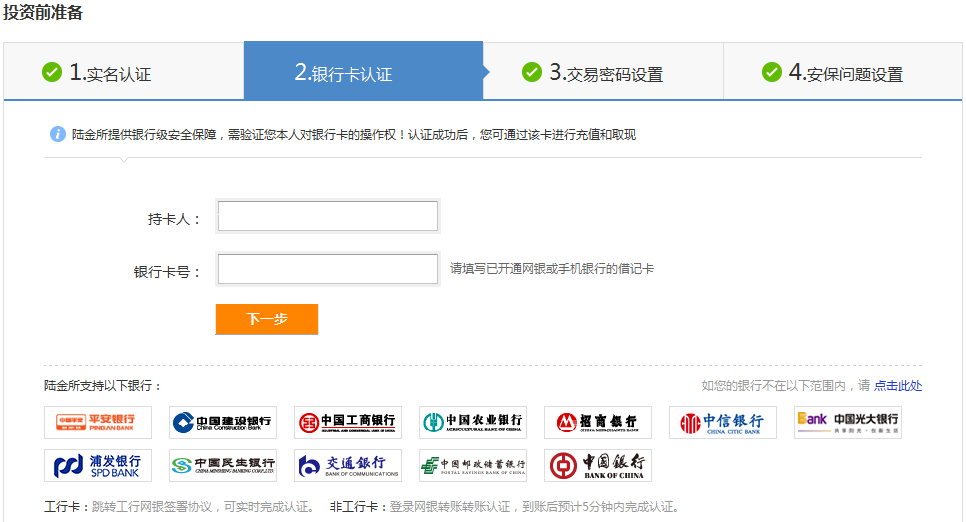The width and height of the screenshot is (966, 522).
Task: Select the Ping An Bank logo
Action: coord(98,422)
